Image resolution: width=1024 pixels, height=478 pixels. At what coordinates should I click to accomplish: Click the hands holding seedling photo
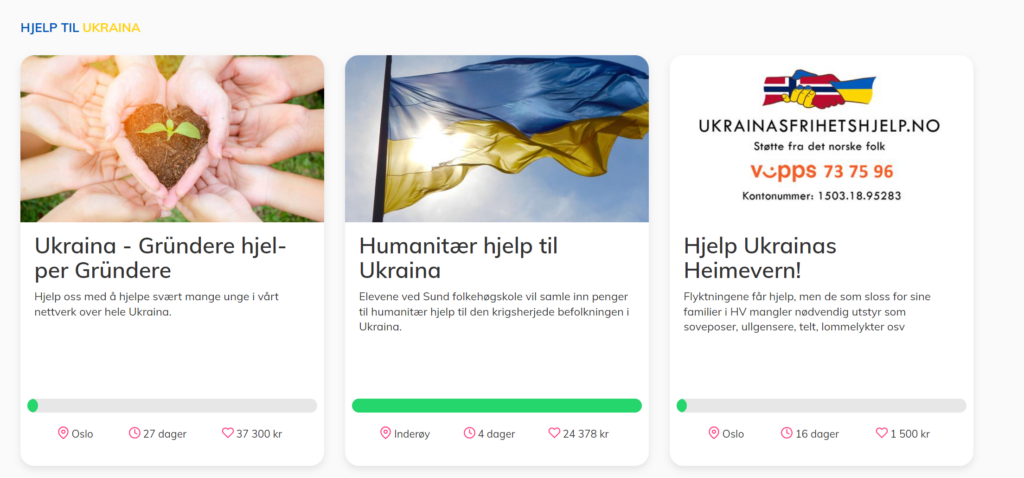(x=172, y=138)
